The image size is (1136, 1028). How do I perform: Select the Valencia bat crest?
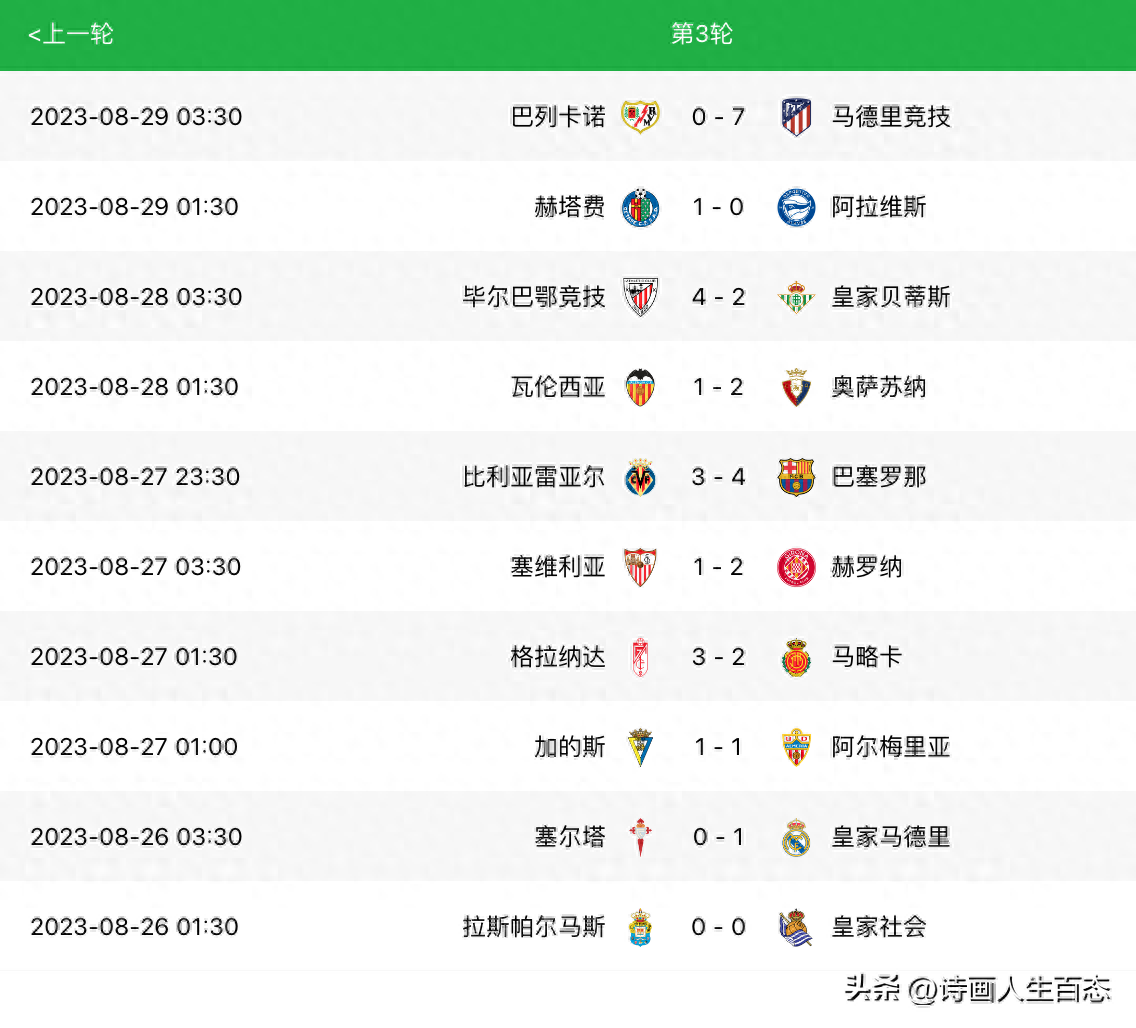640,387
